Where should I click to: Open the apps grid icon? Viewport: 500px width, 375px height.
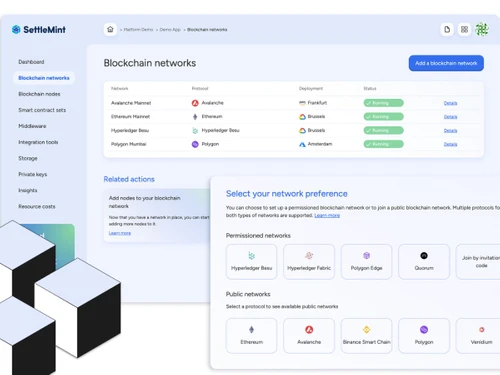[464, 30]
